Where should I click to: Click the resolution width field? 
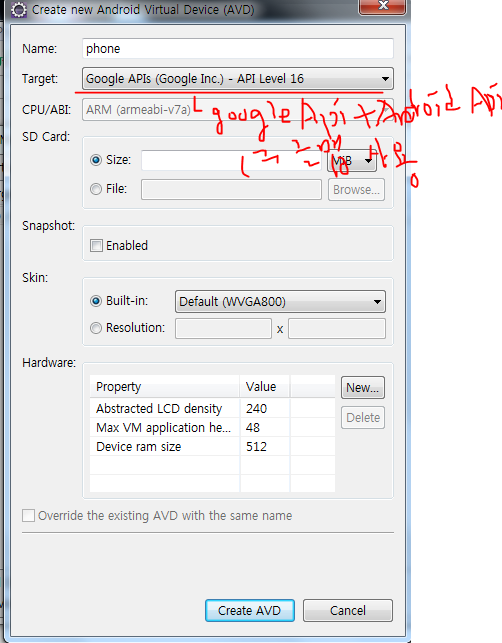(x=223, y=328)
